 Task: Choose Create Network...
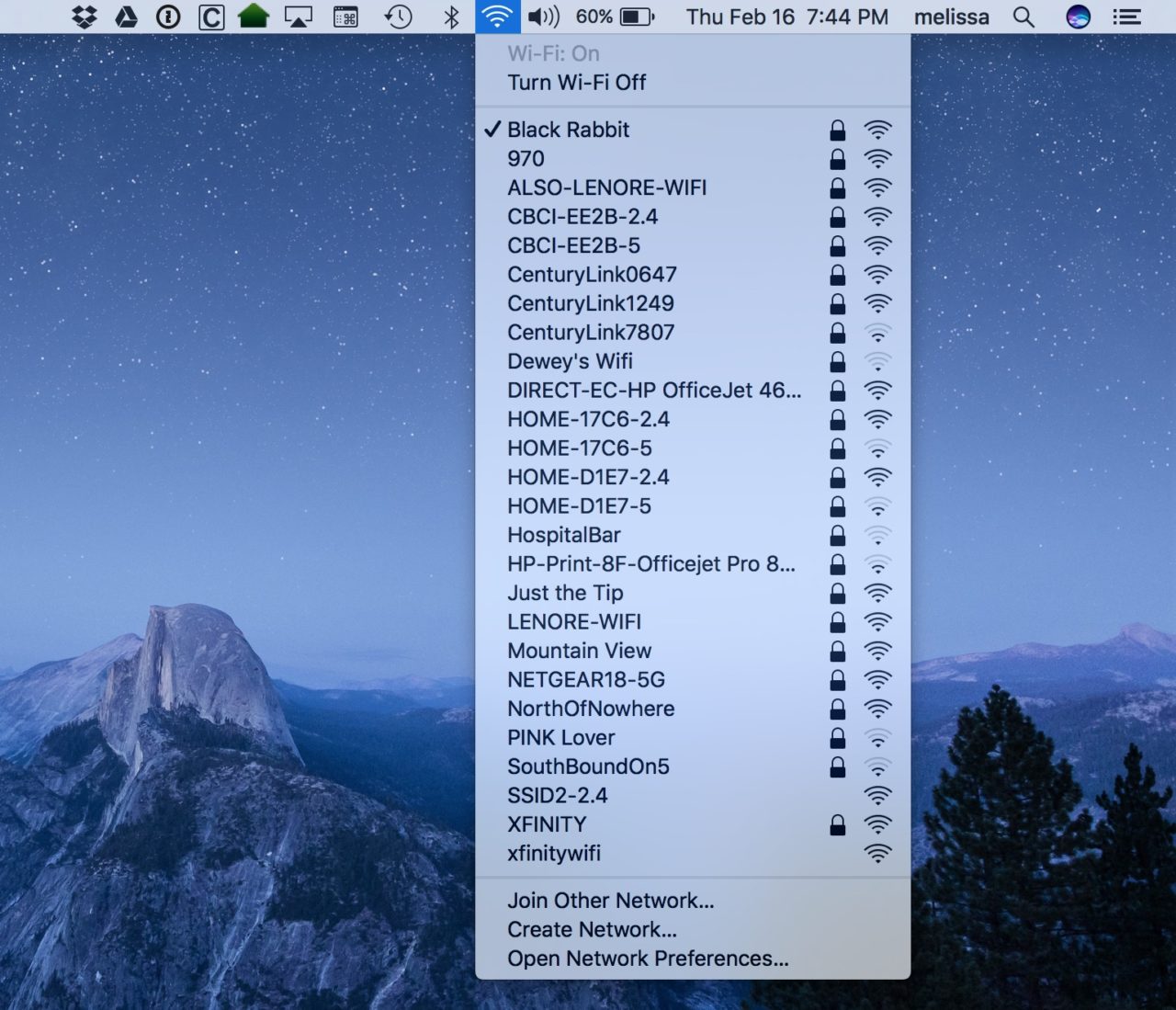click(693, 930)
